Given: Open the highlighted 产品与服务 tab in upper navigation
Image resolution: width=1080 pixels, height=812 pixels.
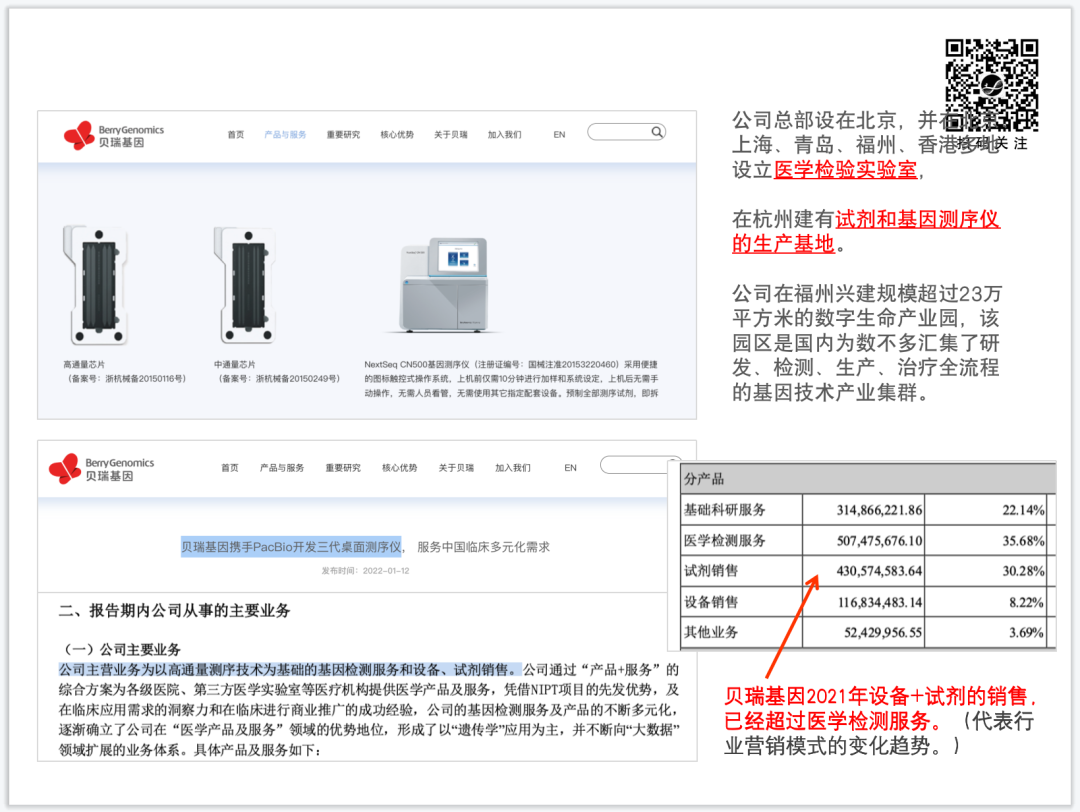Looking at the screenshot, I should coord(285,135).
